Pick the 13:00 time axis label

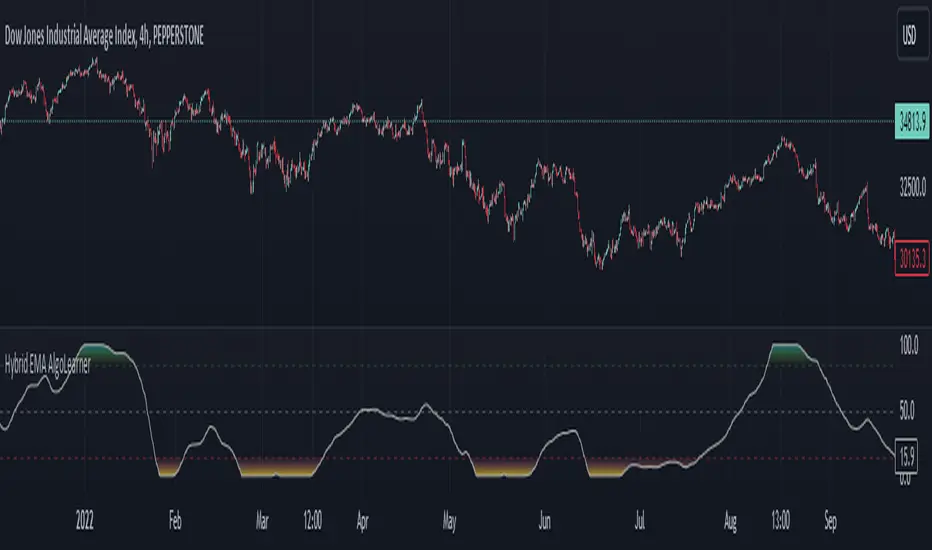pos(780,521)
